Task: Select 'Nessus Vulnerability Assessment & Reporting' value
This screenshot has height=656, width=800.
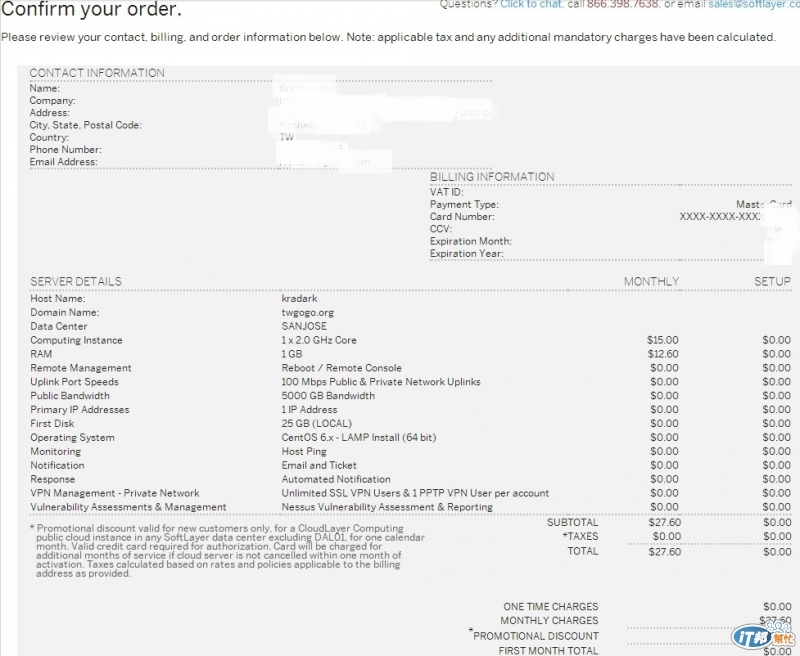Action: (x=387, y=507)
